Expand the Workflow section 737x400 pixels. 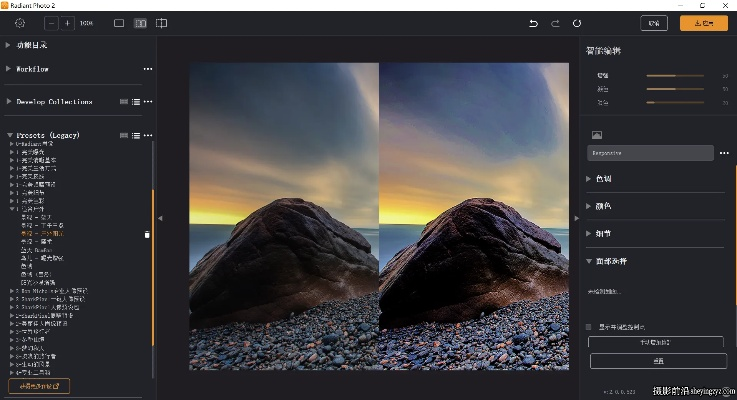coord(8,69)
